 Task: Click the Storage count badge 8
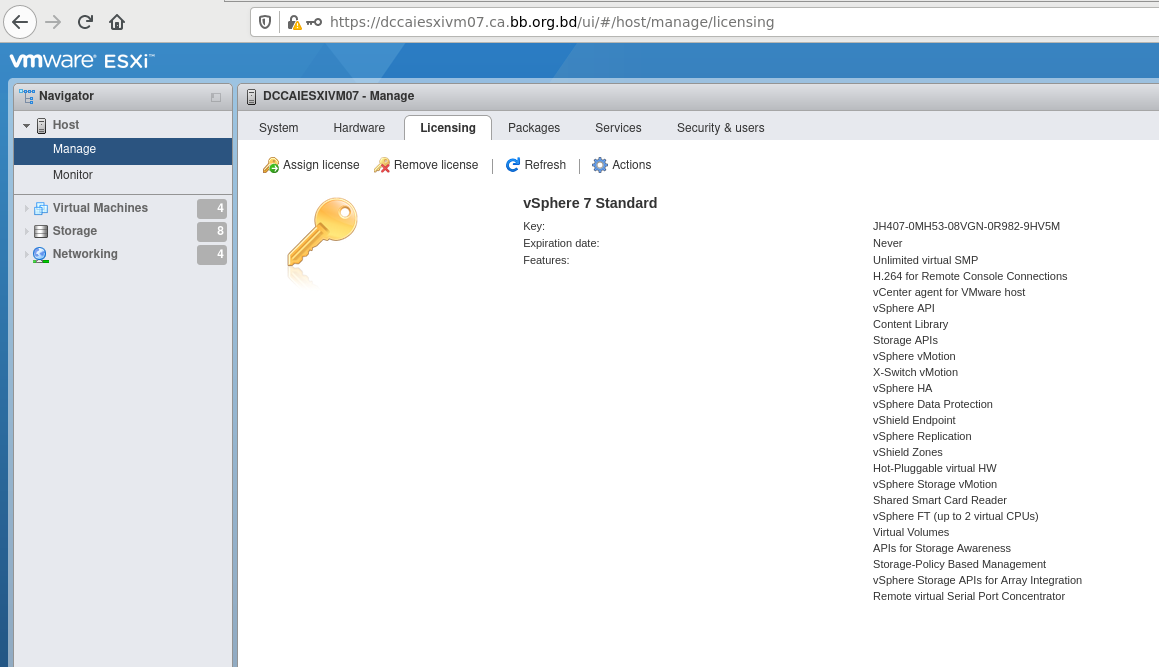click(x=211, y=231)
